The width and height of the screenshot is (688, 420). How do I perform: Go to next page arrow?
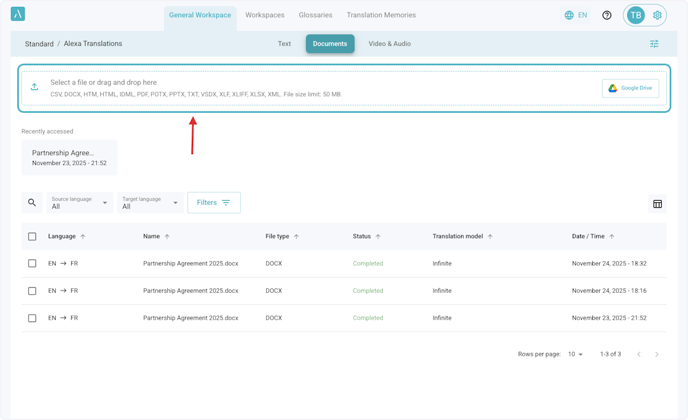click(657, 354)
